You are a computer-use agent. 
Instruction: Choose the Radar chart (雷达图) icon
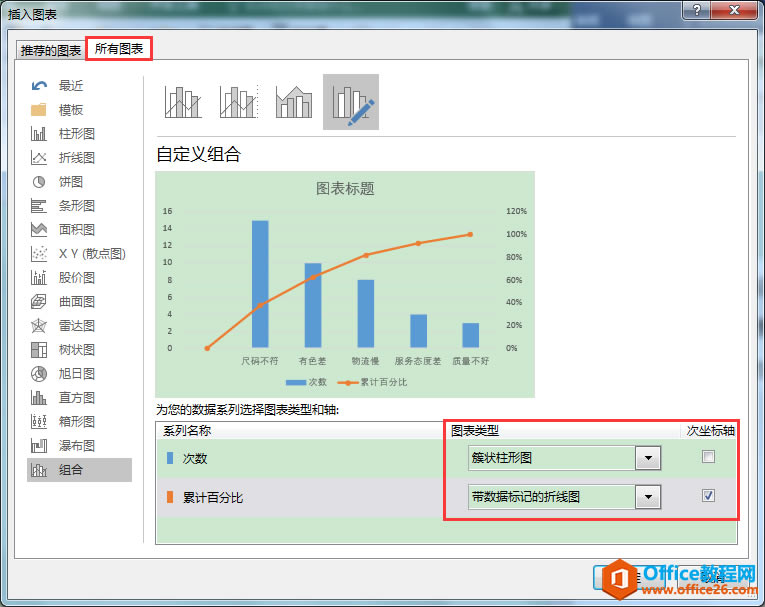(x=39, y=325)
